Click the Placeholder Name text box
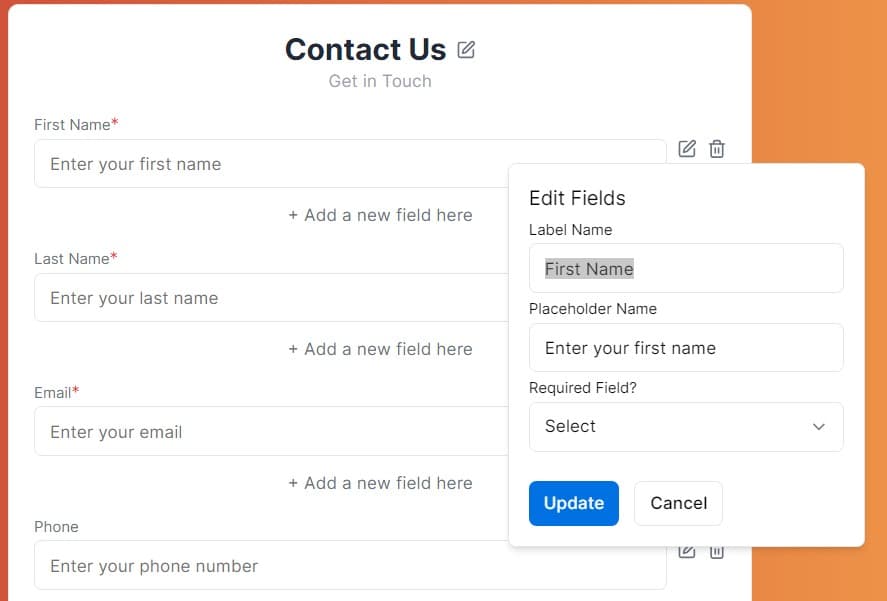 pyautogui.click(x=686, y=348)
